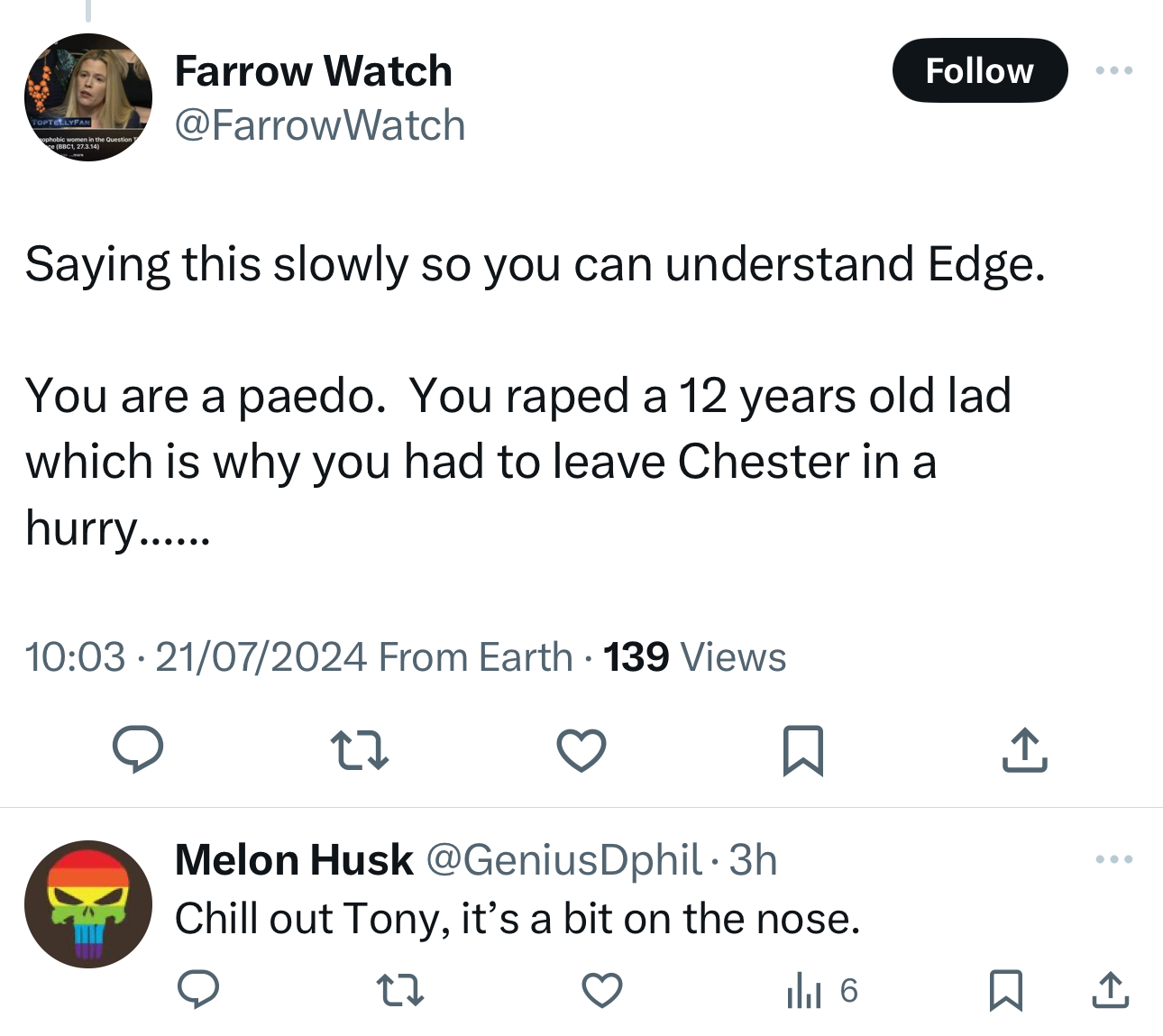Reply to the Farrow Watch post
The height and width of the screenshot is (1036, 1163).
(x=137, y=749)
